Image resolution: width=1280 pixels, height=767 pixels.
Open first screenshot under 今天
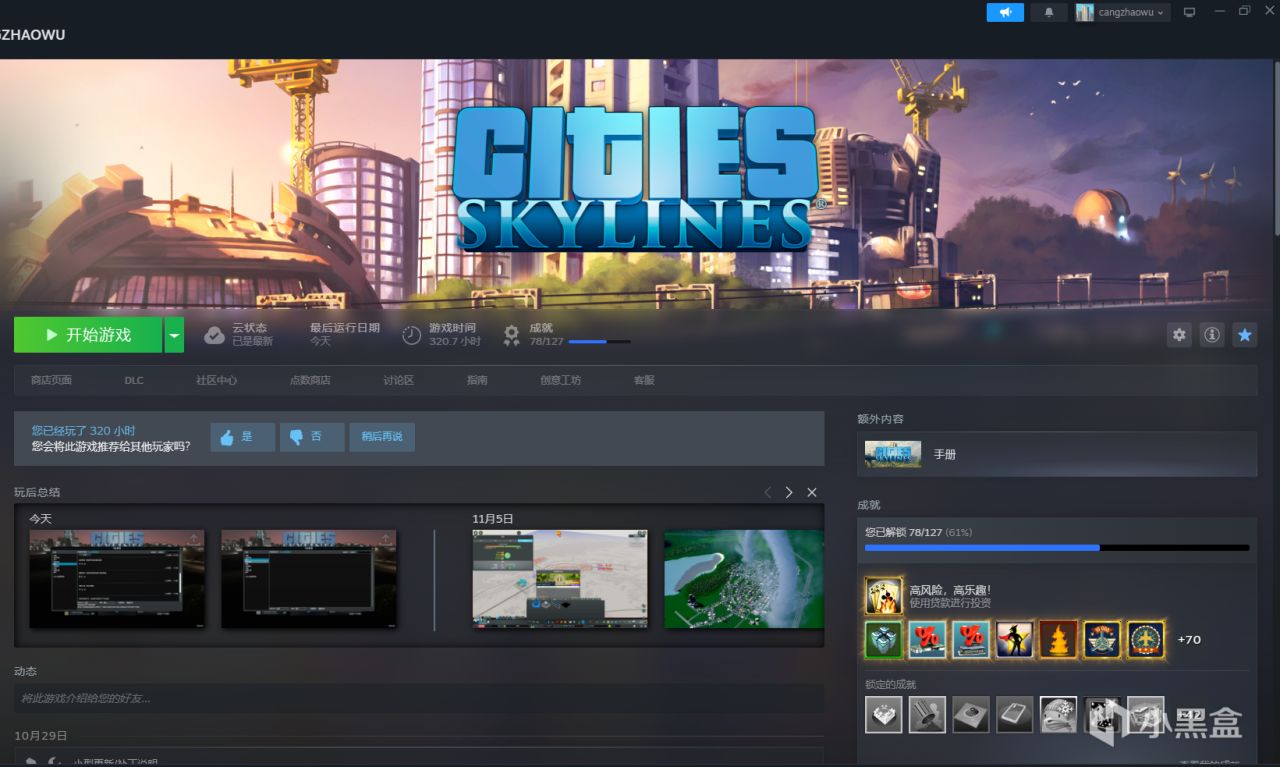click(x=117, y=579)
